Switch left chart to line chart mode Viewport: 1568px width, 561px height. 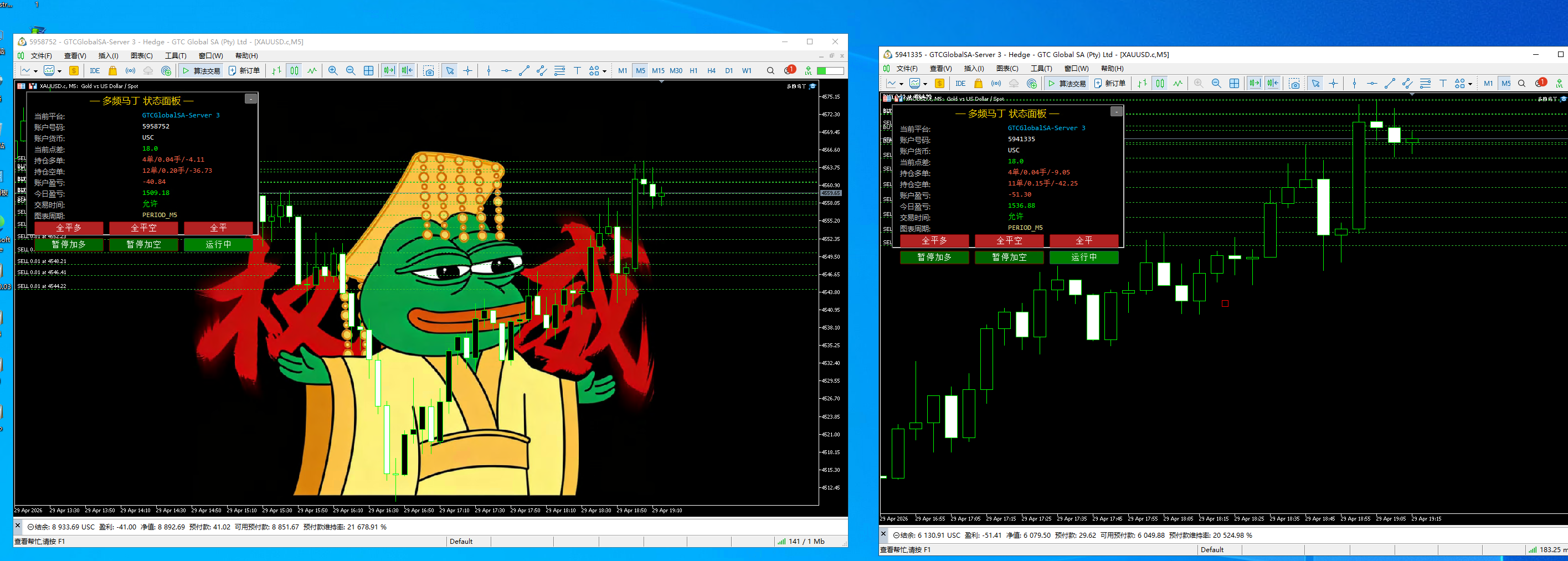312,70
